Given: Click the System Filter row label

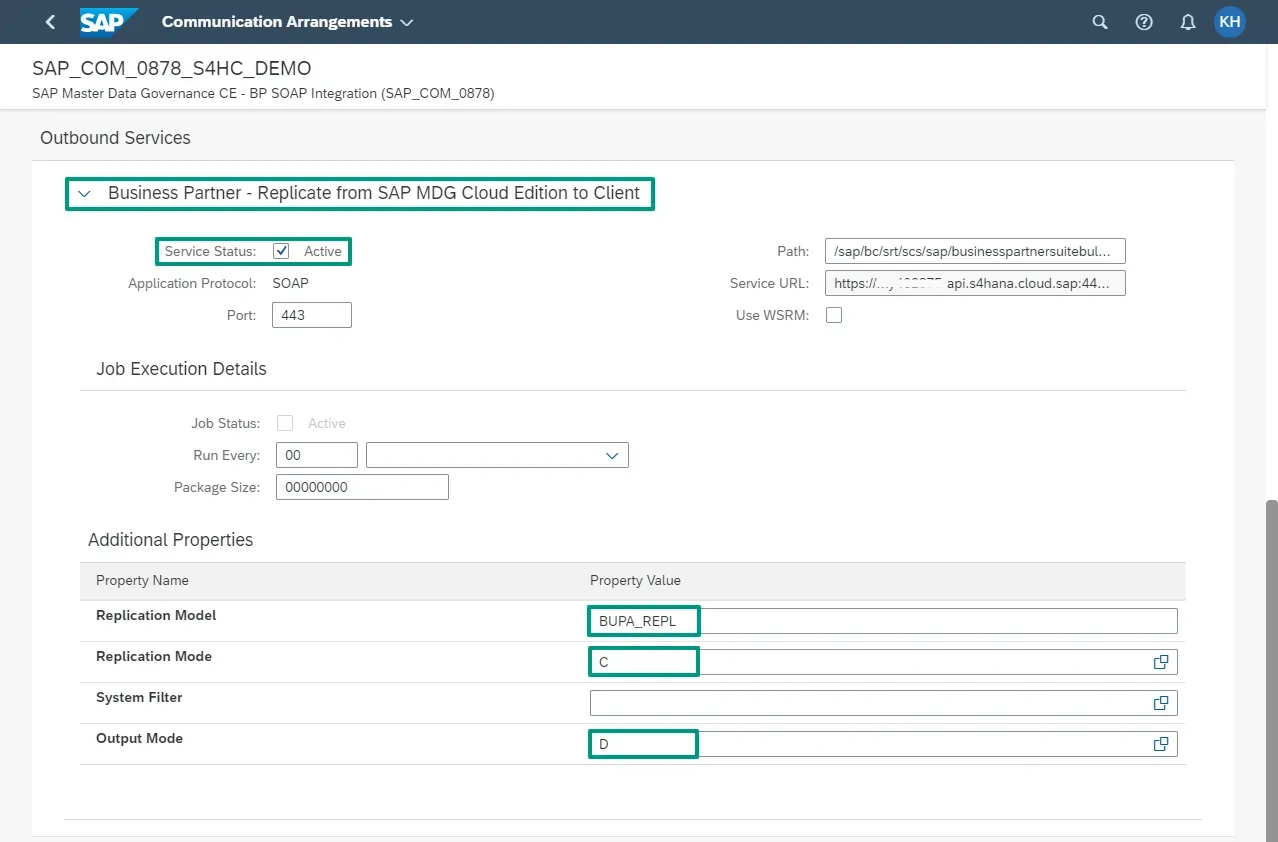Looking at the screenshot, I should [x=139, y=697].
